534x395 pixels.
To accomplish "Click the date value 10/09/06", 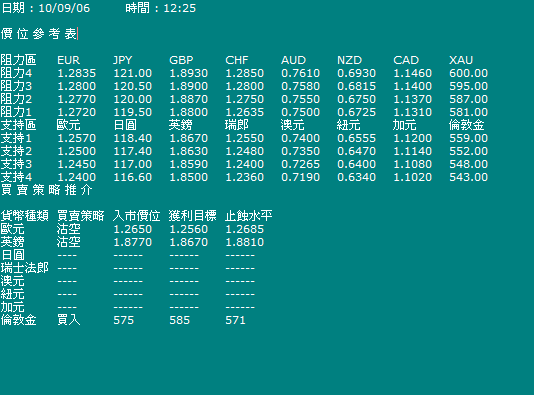I will (x=64, y=8).
